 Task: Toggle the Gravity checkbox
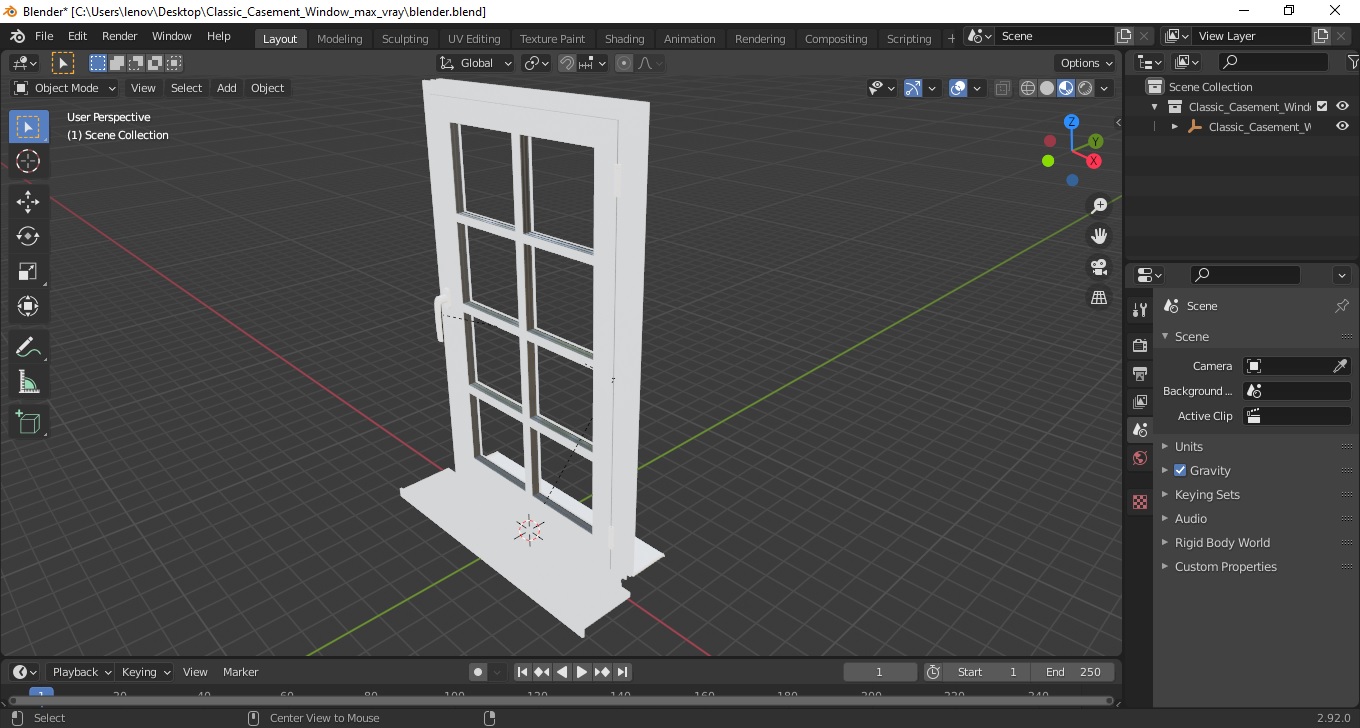(x=1180, y=470)
